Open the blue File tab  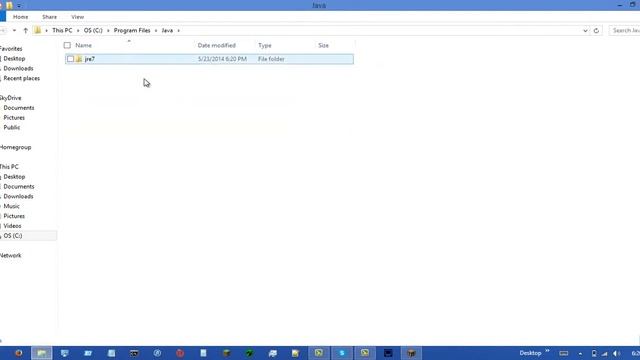pyautogui.click(x=2, y=17)
